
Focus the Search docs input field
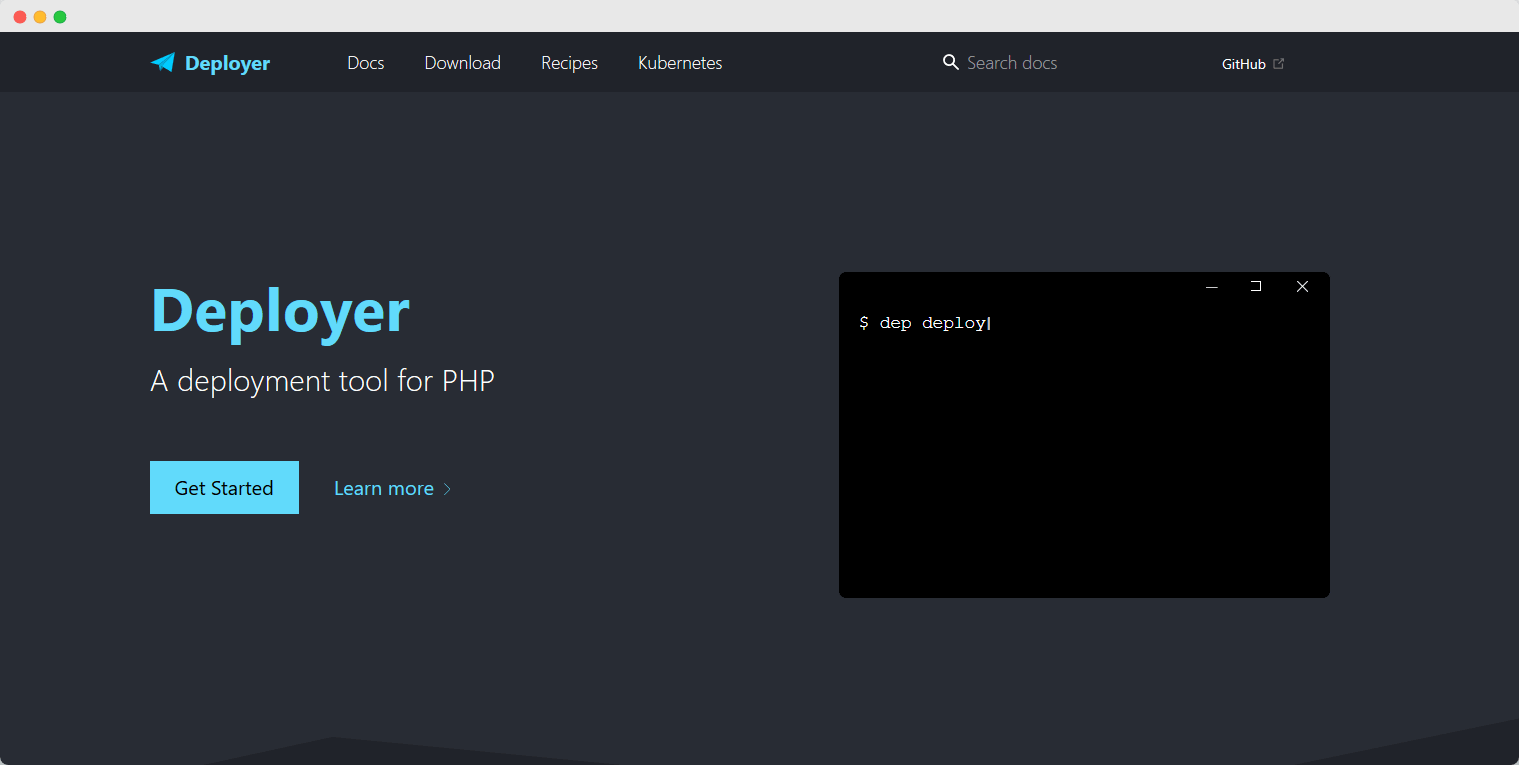pyautogui.click(x=1012, y=63)
